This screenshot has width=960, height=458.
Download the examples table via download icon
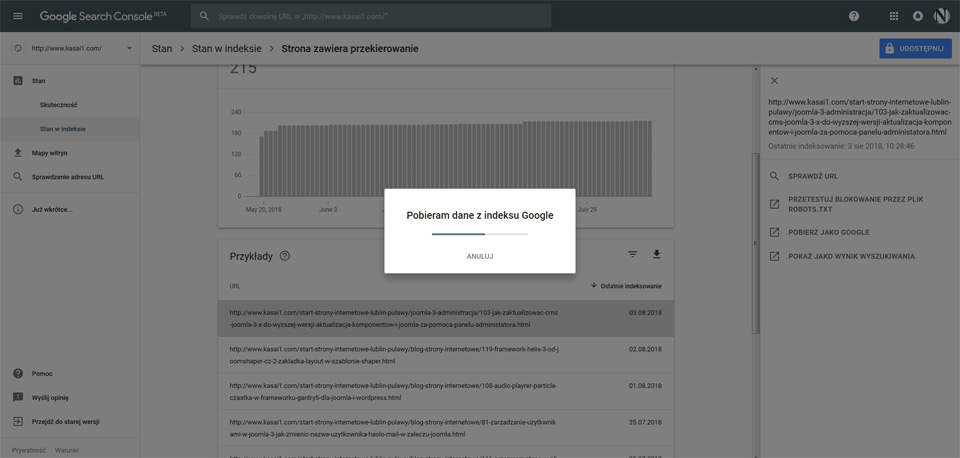(656, 254)
